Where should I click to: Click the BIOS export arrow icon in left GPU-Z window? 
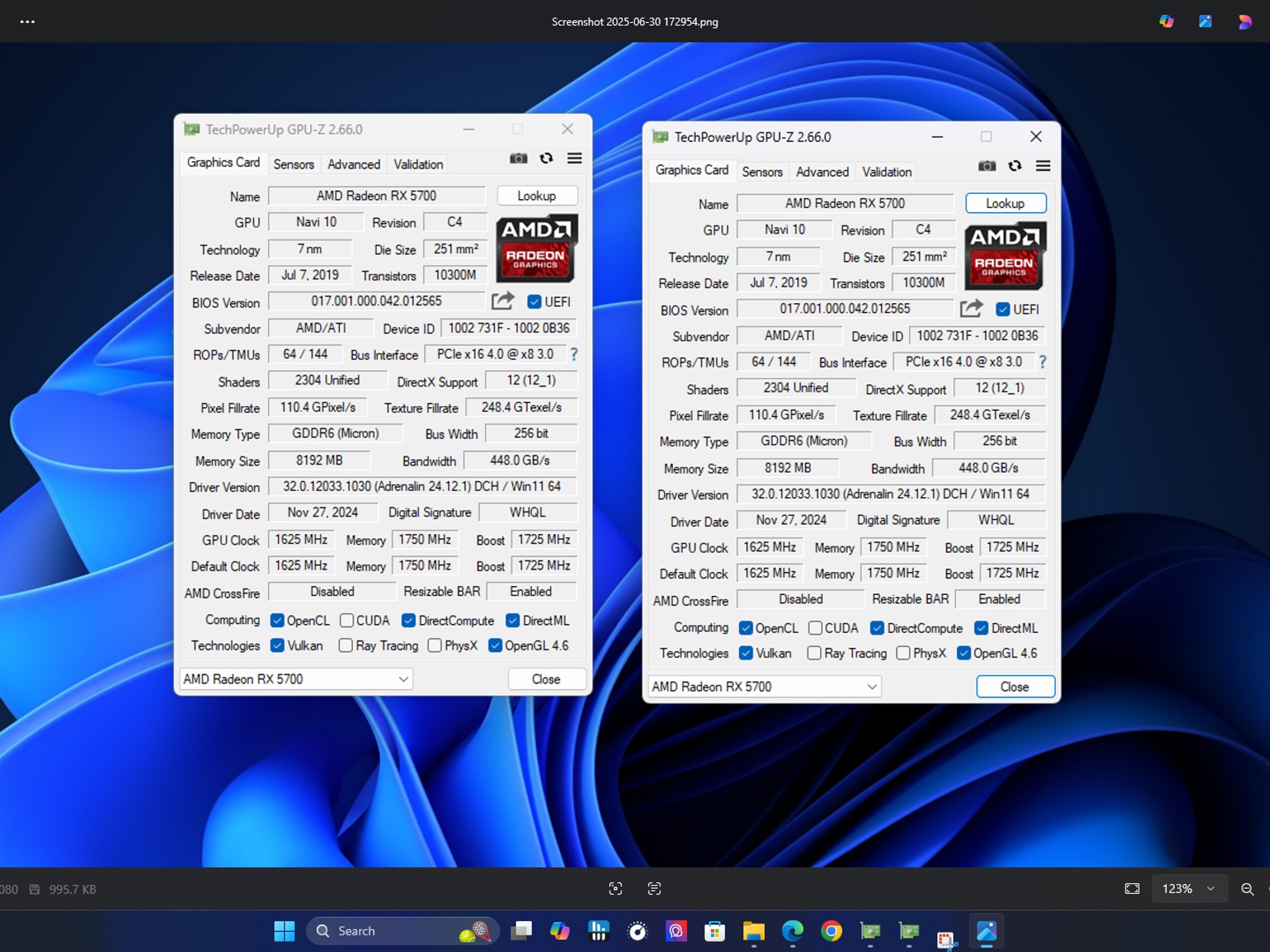point(503,301)
